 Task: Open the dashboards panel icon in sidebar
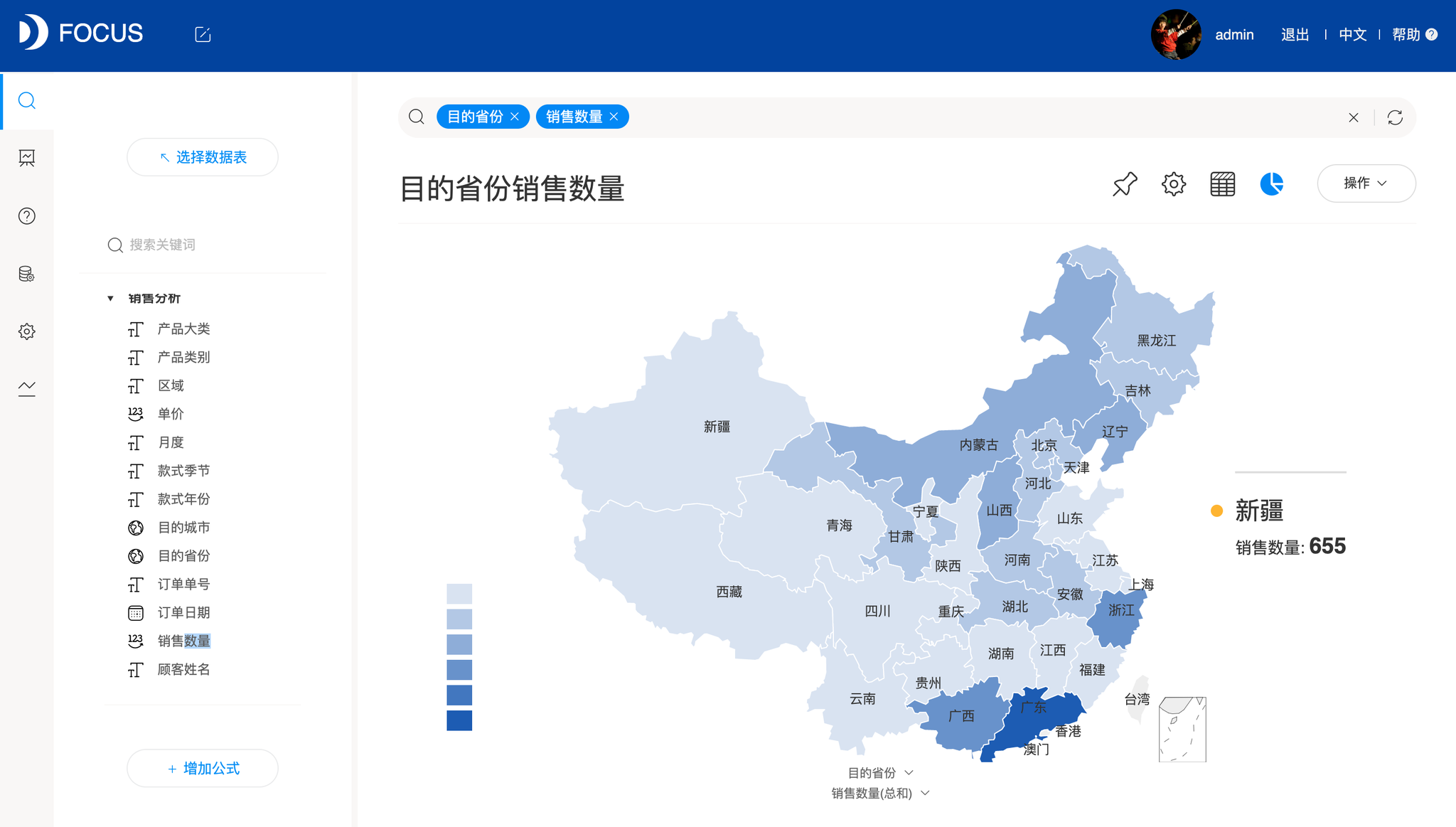click(x=27, y=158)
